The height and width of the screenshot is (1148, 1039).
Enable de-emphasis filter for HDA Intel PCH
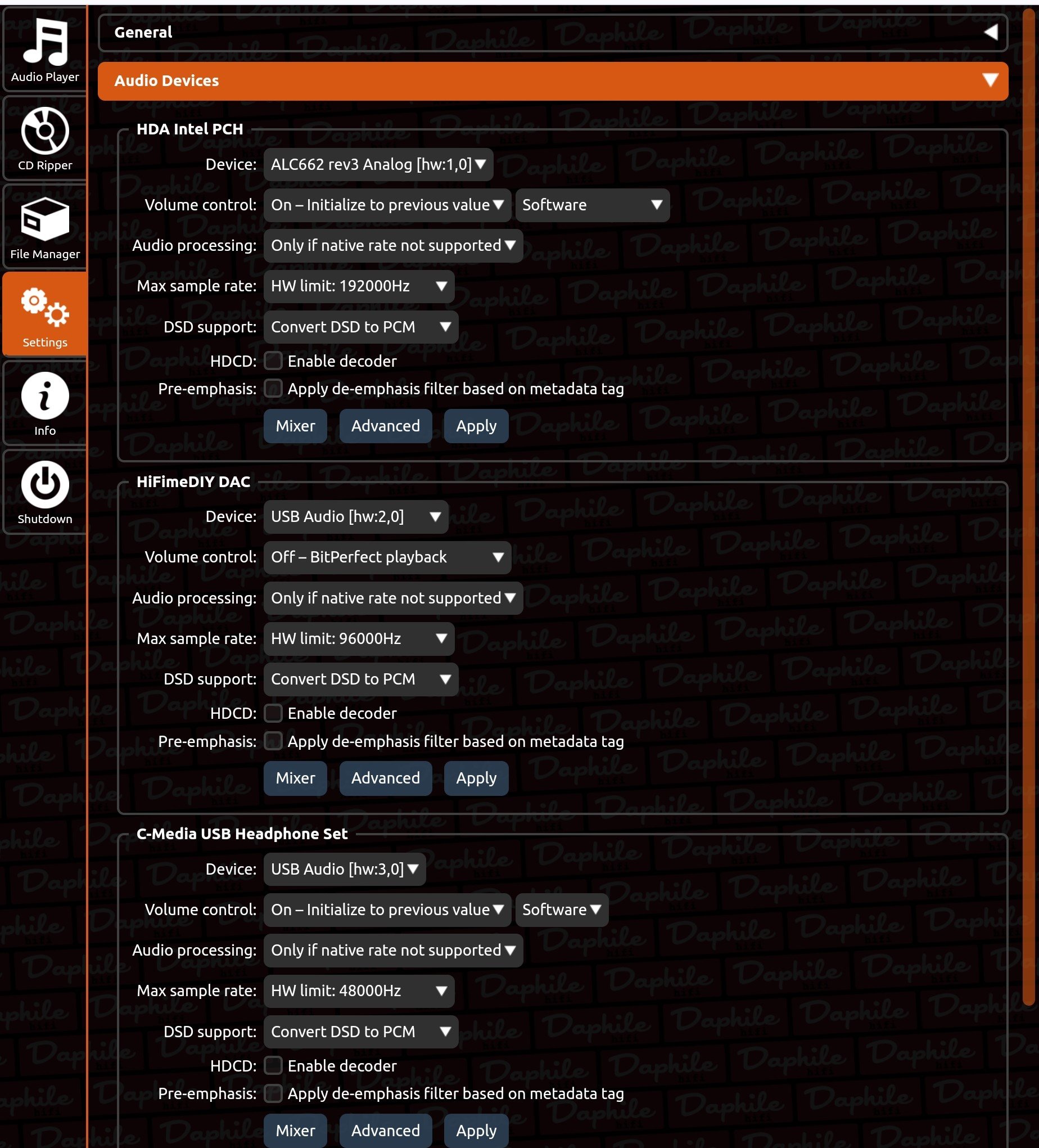click(273, 388)
